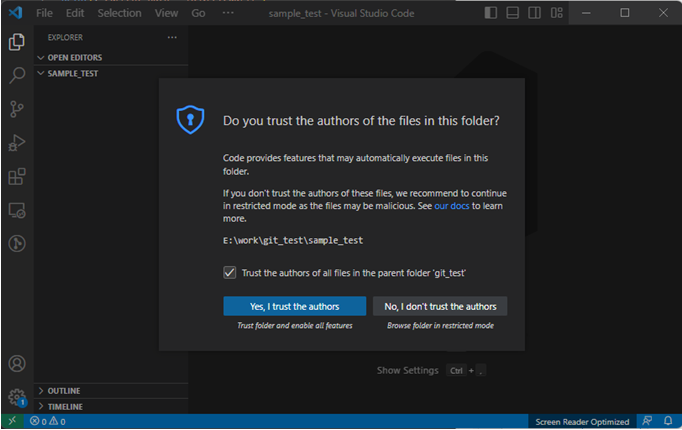Open the Extensions view
This screenshot has width=682, height=430.
(x=17, y=177)
